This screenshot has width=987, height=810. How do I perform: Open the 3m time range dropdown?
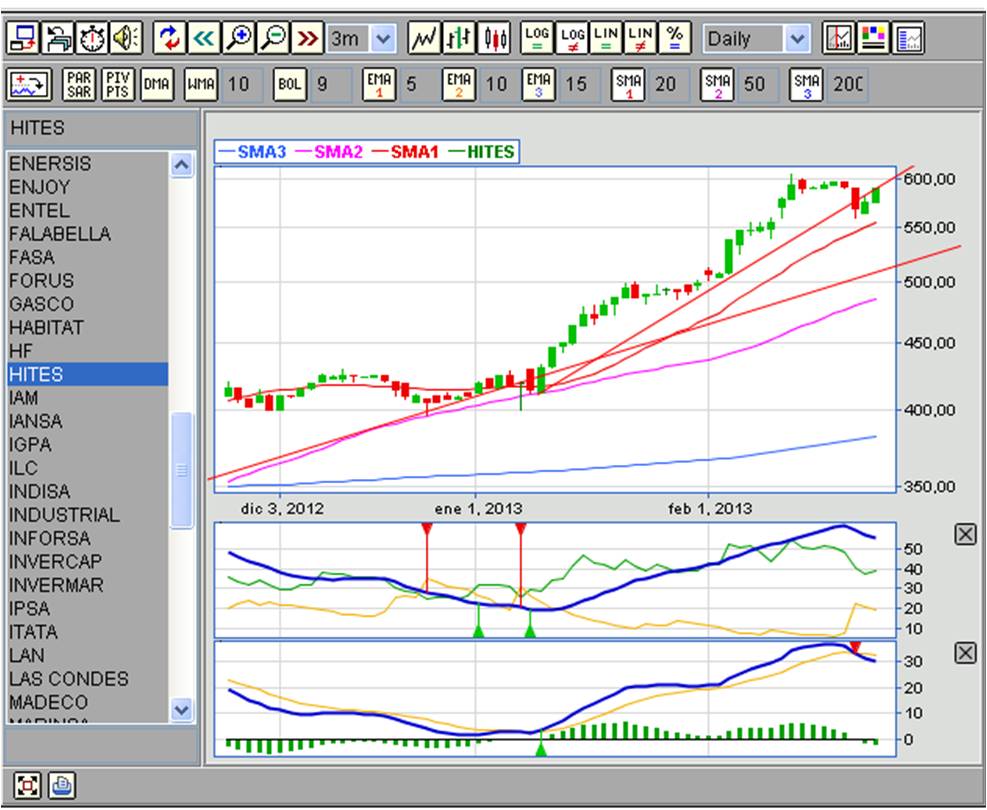383,39
